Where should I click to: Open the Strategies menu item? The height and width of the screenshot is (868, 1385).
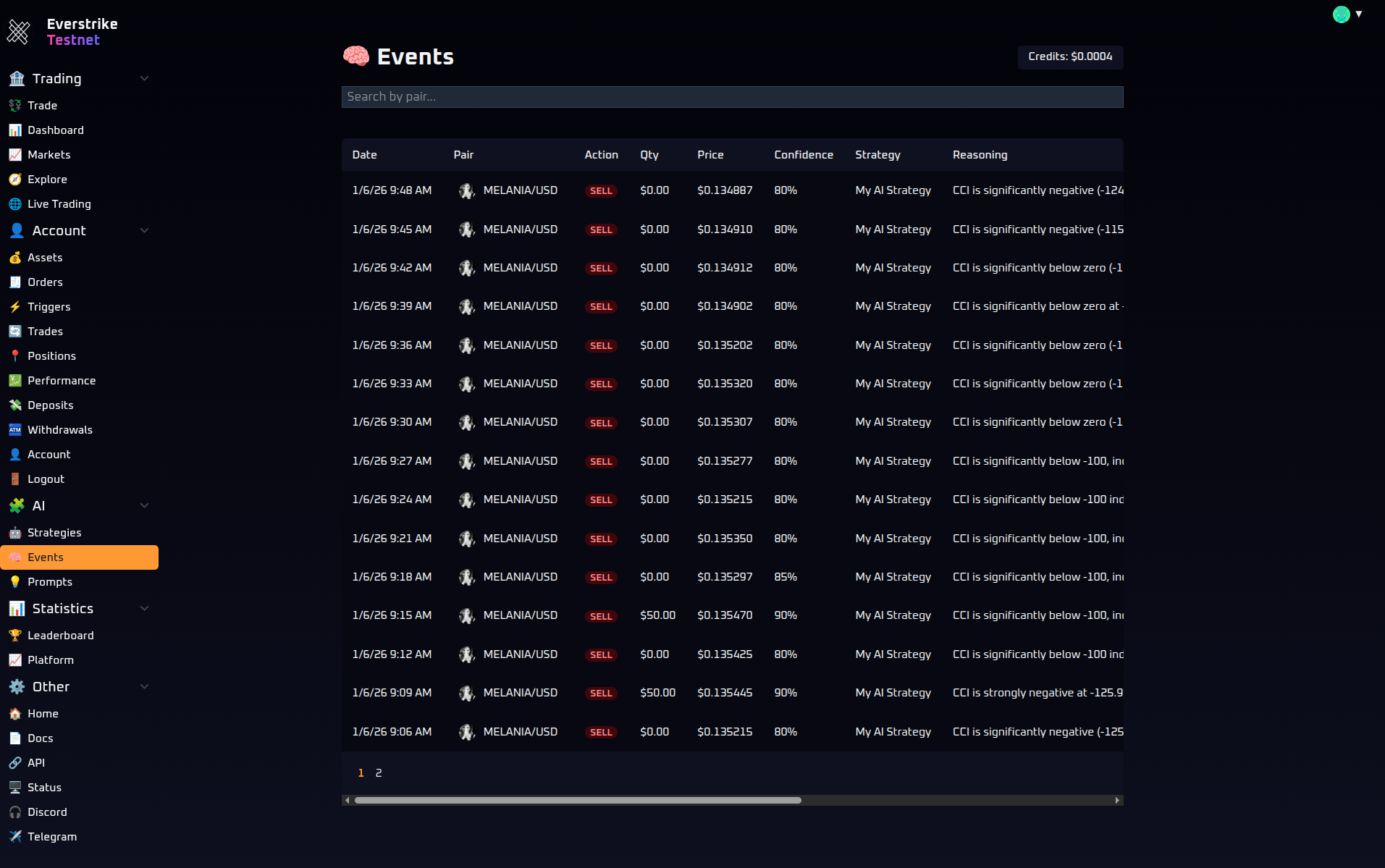(x=54, y=533)
